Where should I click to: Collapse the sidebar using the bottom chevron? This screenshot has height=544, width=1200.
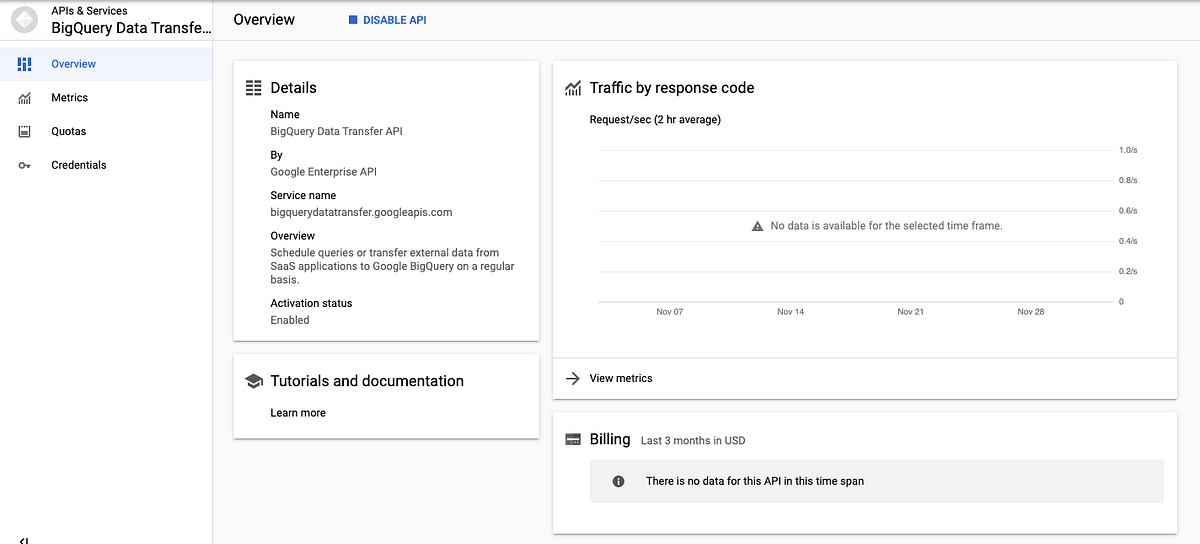click(x=24, y=540)
